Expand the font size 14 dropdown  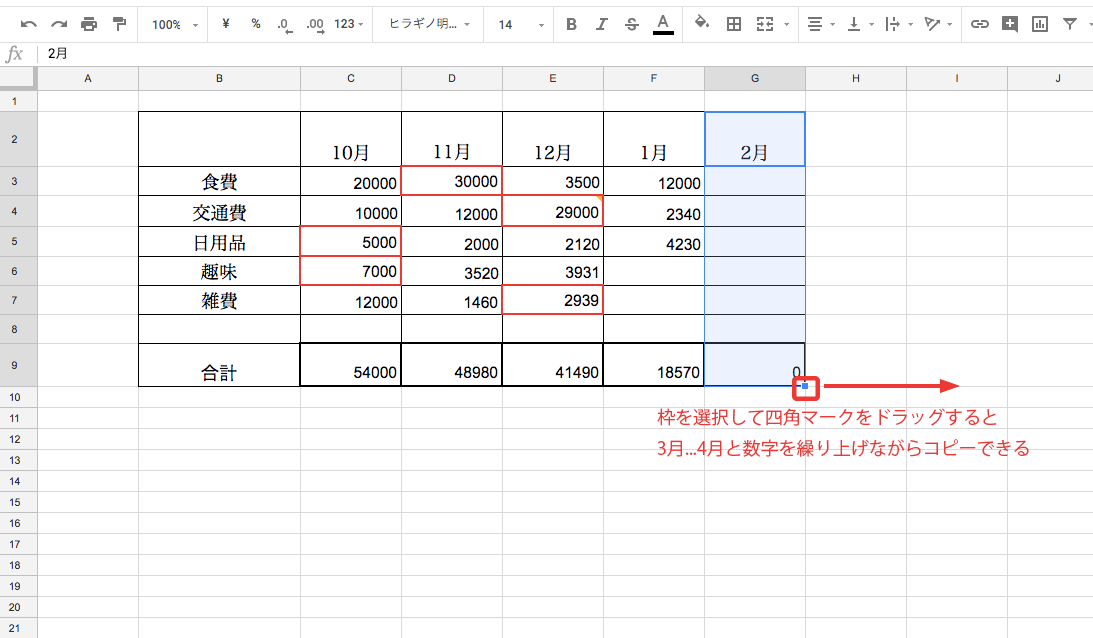point(520,24)
